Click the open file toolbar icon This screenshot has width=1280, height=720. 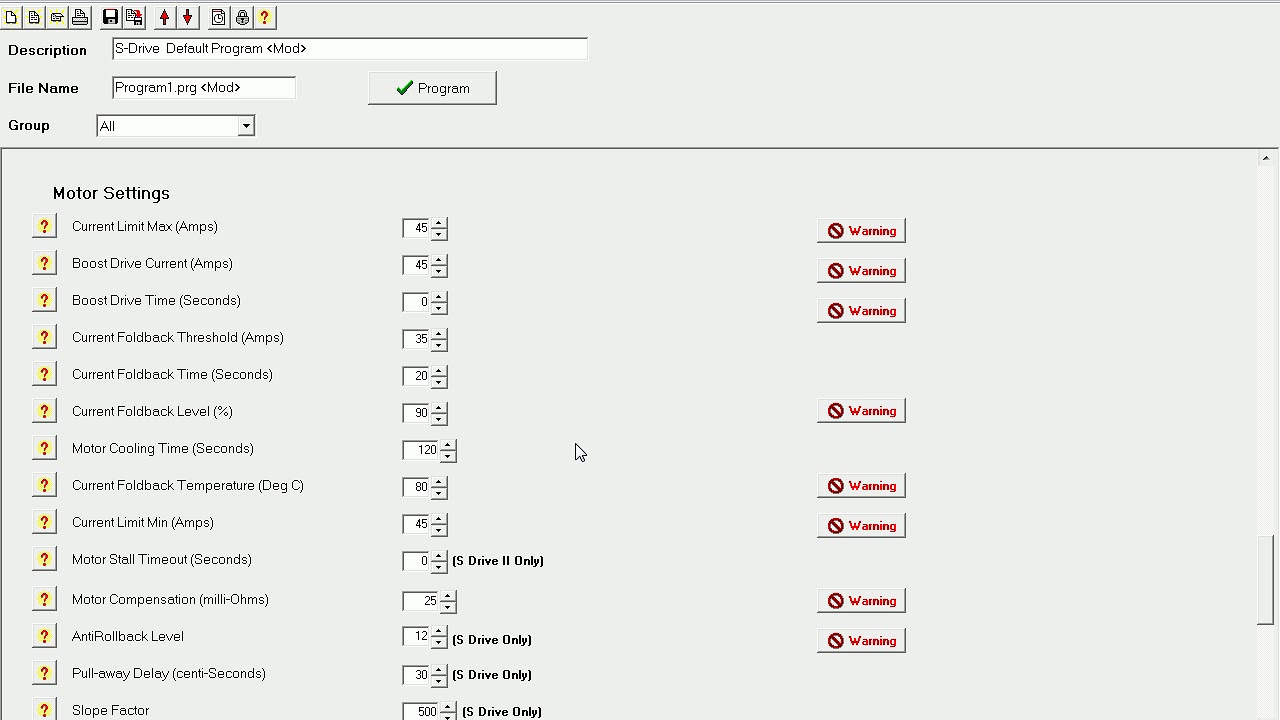click(x=57, y=17)
